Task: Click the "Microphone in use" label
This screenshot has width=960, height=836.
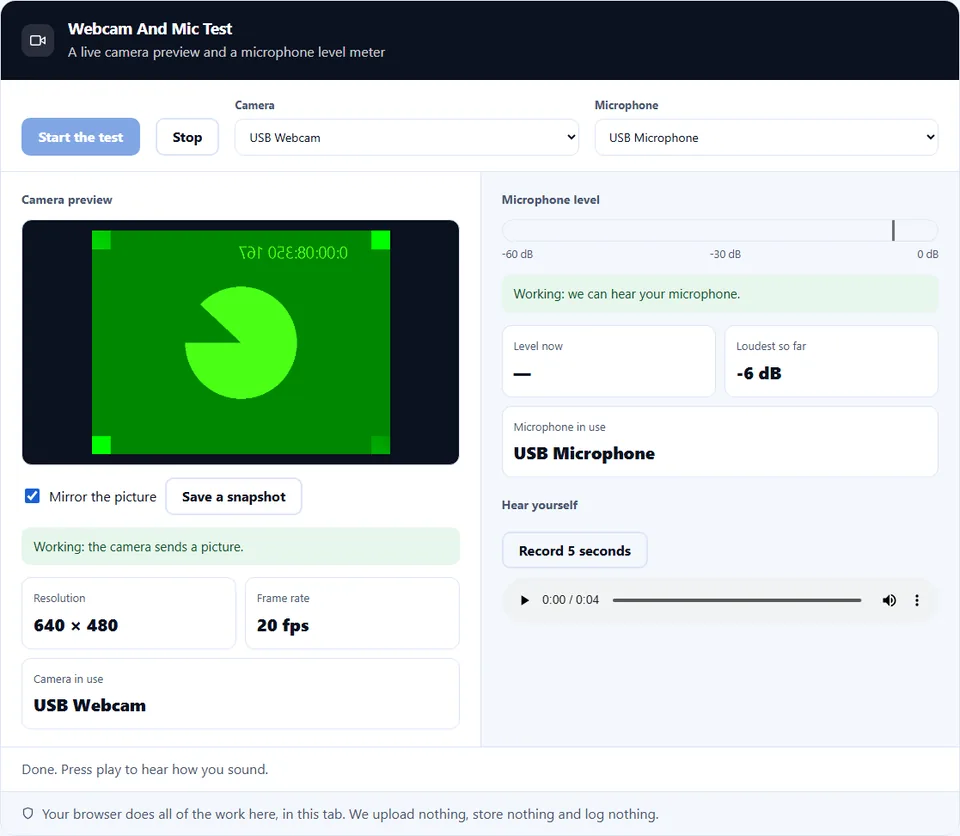Action: point(560,427)
